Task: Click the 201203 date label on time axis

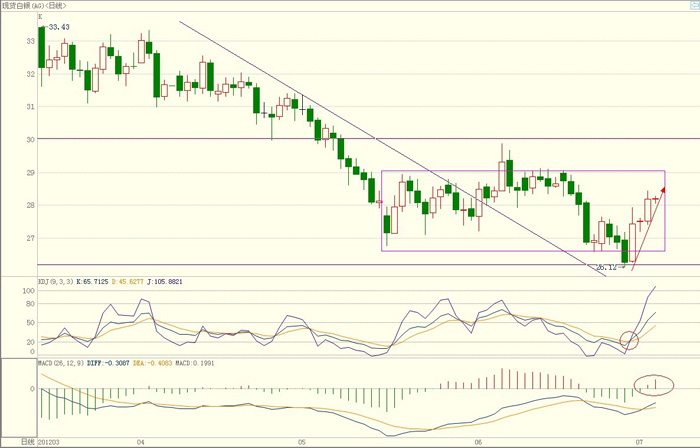Action: 48,442
